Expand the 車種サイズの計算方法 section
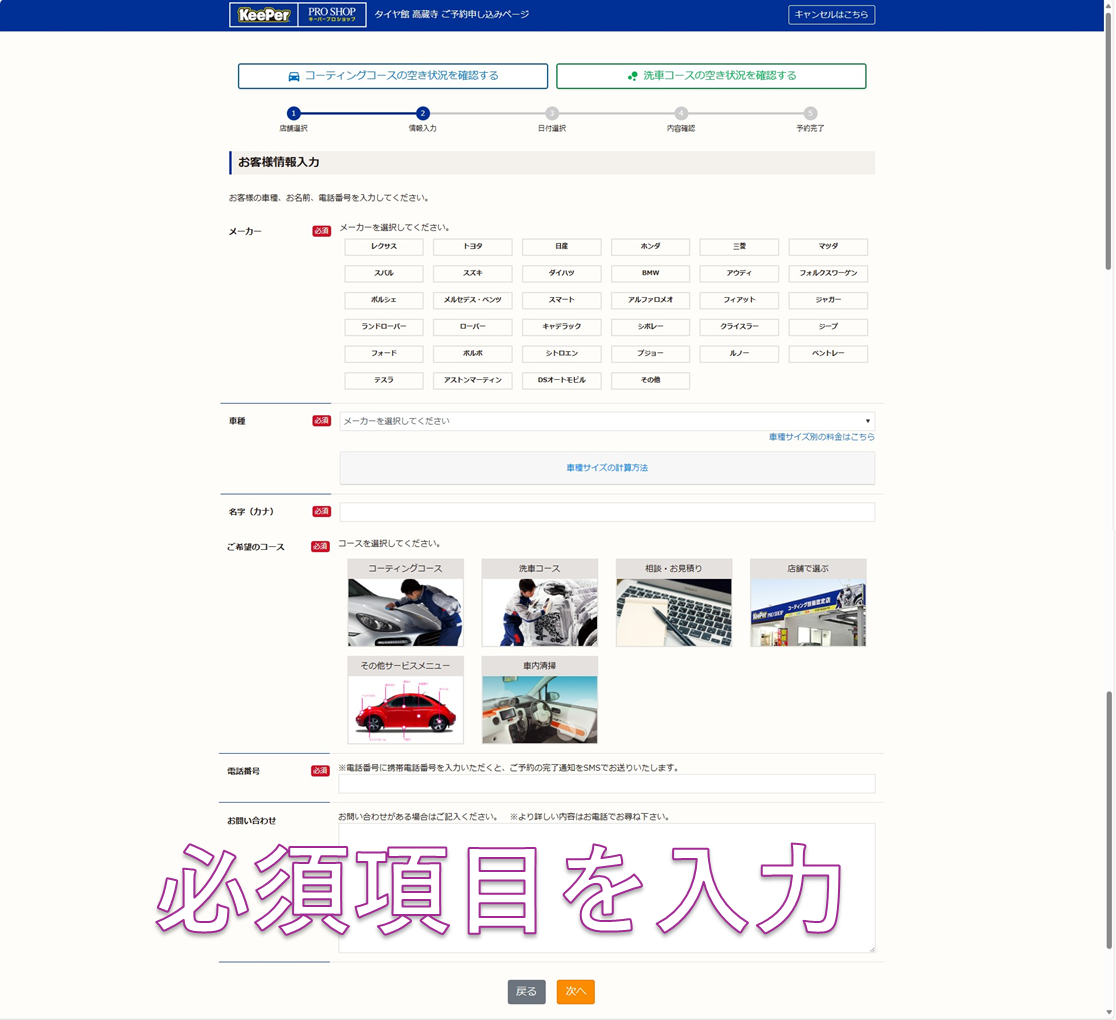 607,468
